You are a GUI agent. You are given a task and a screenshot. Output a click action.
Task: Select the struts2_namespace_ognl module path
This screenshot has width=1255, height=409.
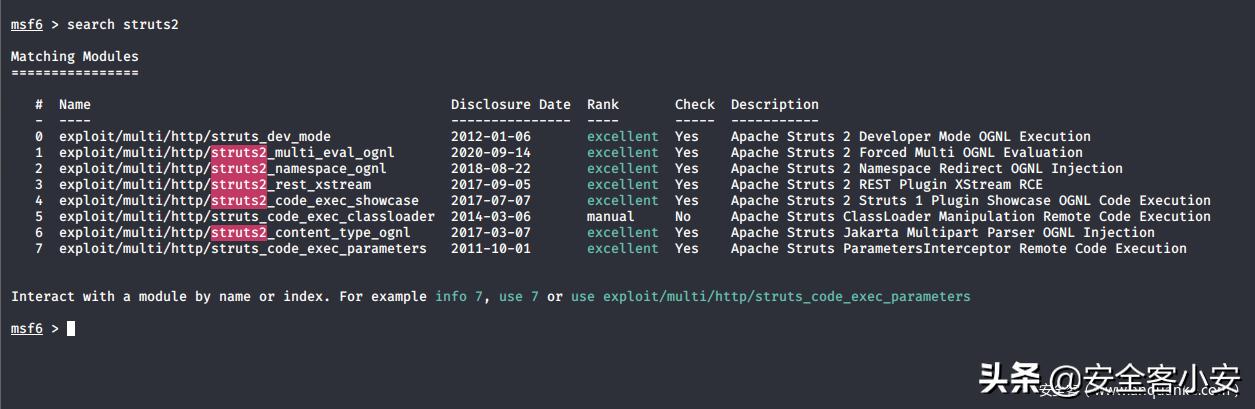222,168
